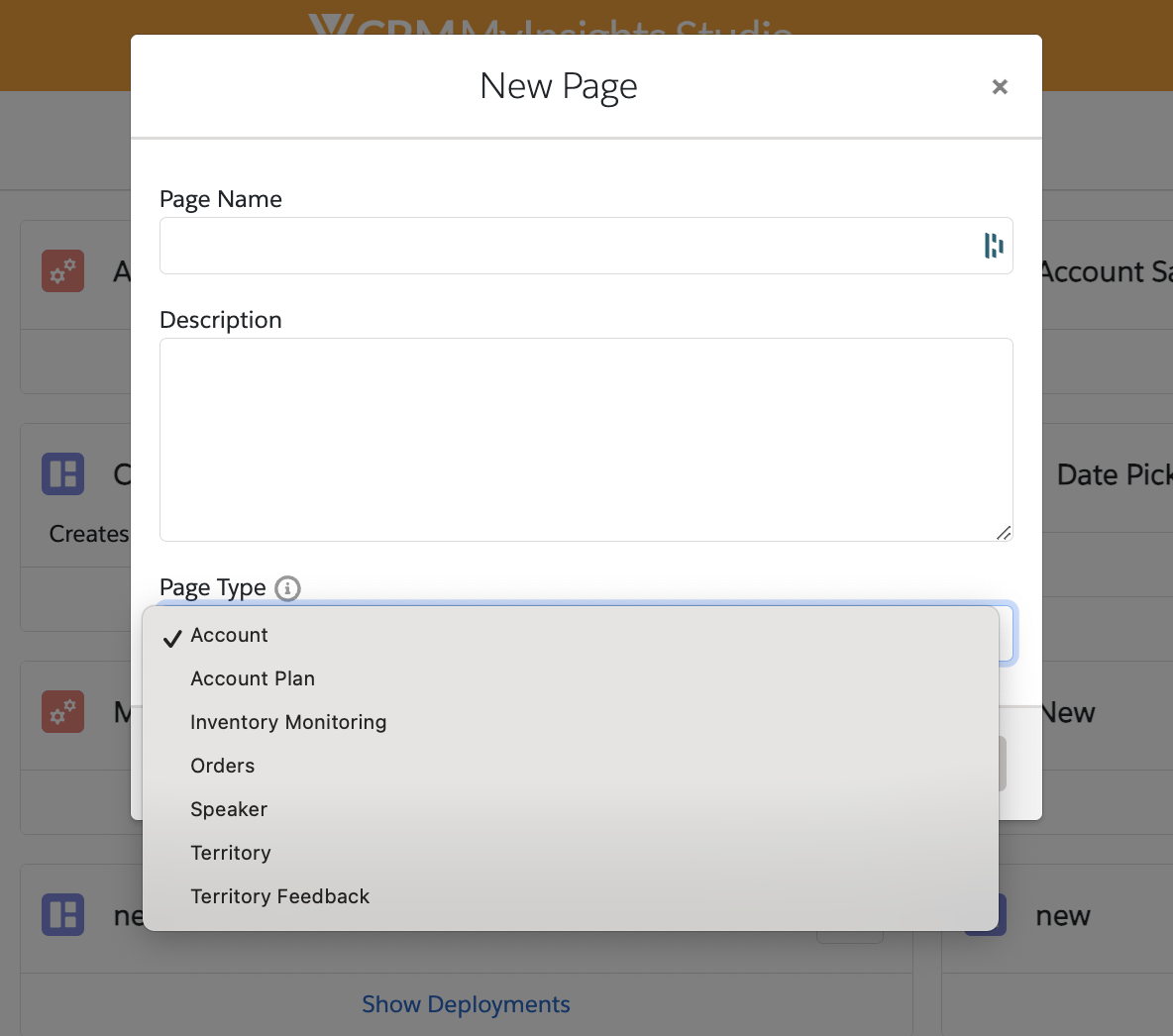1173x1036 pixels.
Task: Select Inventory Monitoring page type
Action: click(x=288, y=723)
